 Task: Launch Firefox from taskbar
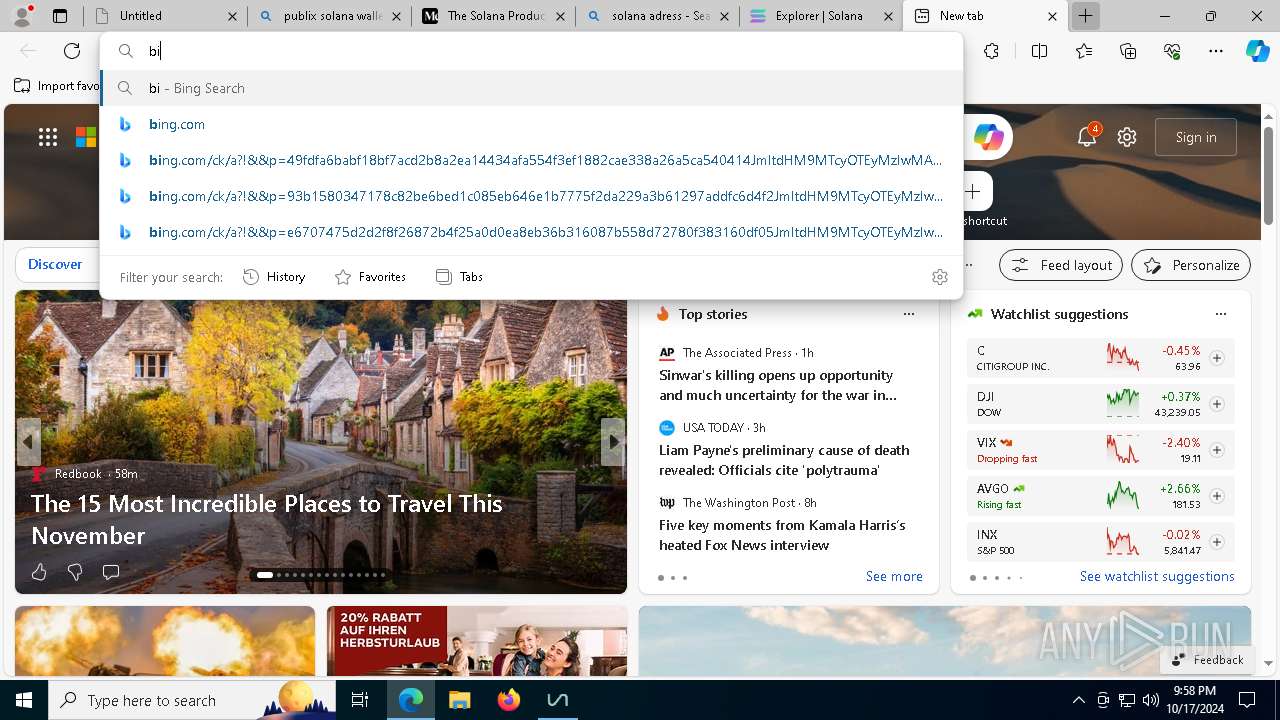(x=509, y=700)
